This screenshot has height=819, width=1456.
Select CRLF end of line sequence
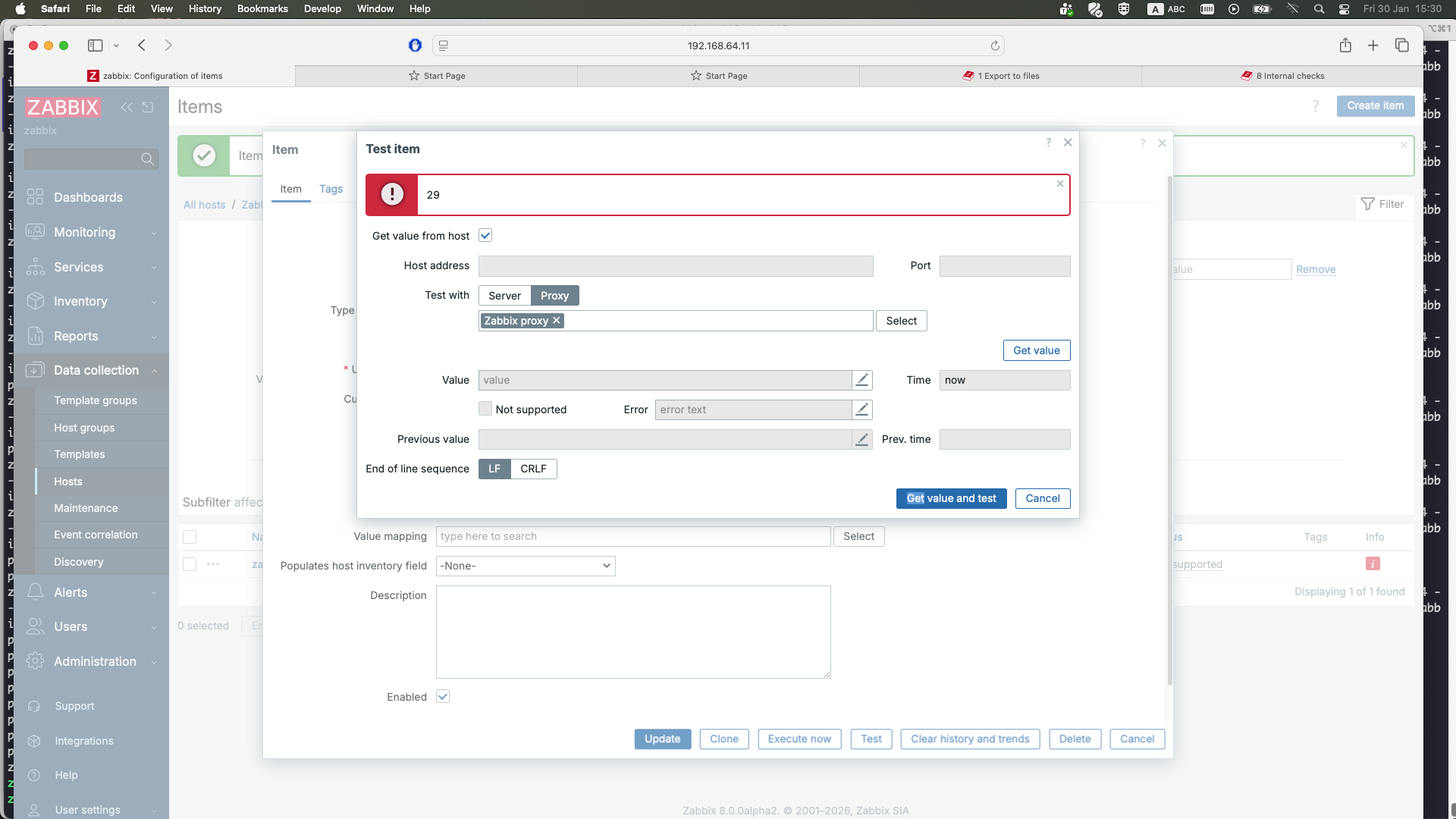coord(533,469)
